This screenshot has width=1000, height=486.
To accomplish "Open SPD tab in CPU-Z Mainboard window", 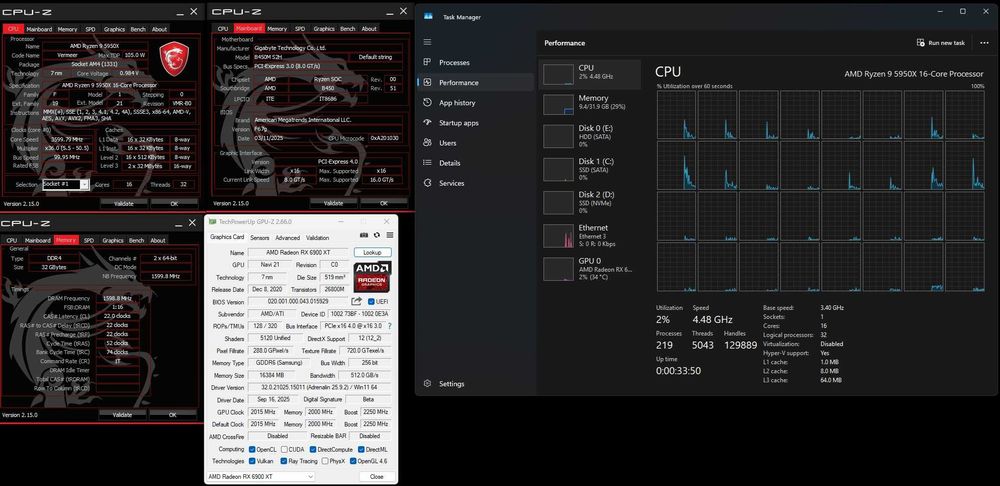I will [x=300, y=29].
